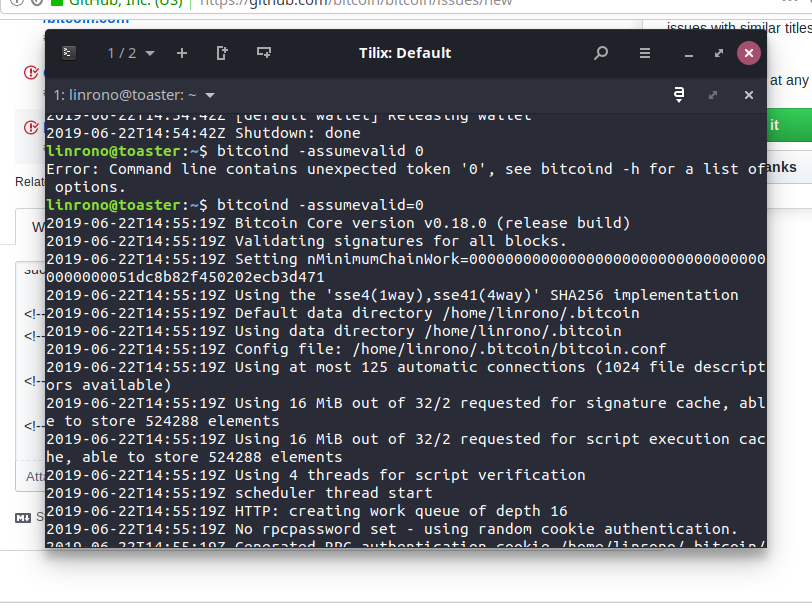Click 'HTTP: creating work queue of depth 16'

307,511
